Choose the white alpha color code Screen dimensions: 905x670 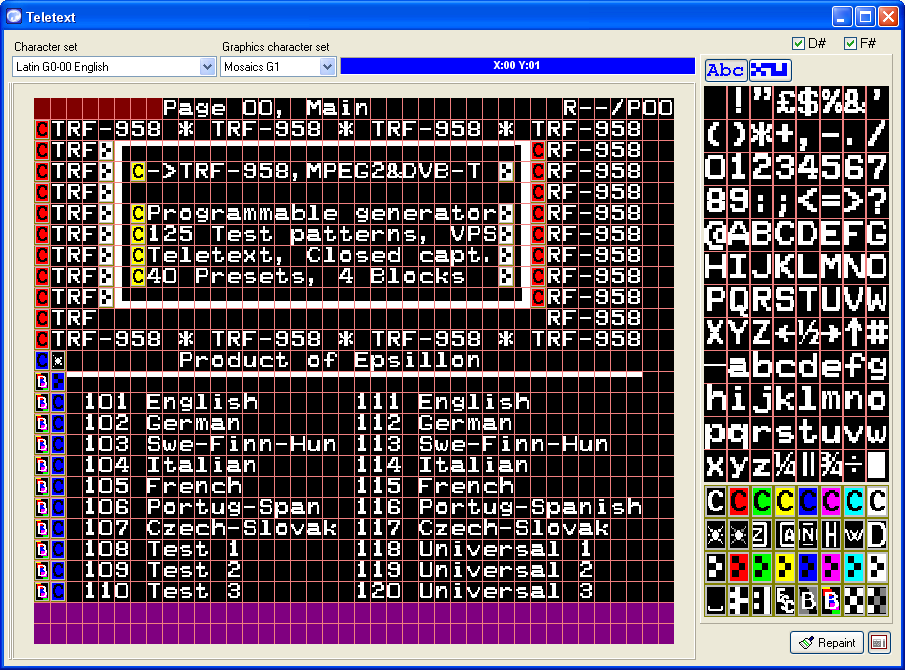(877, 501)
